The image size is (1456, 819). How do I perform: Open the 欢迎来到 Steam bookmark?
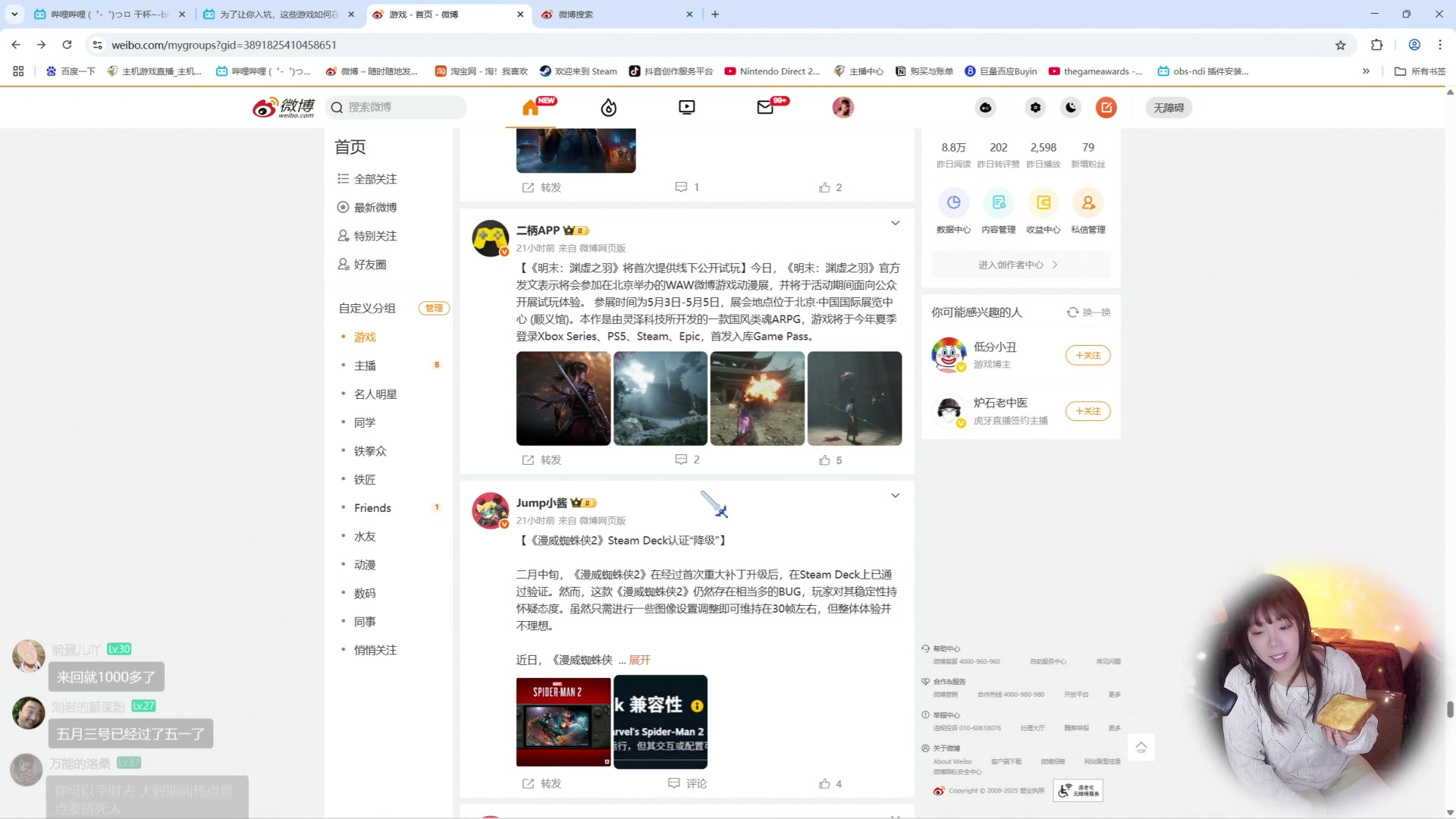578,71
